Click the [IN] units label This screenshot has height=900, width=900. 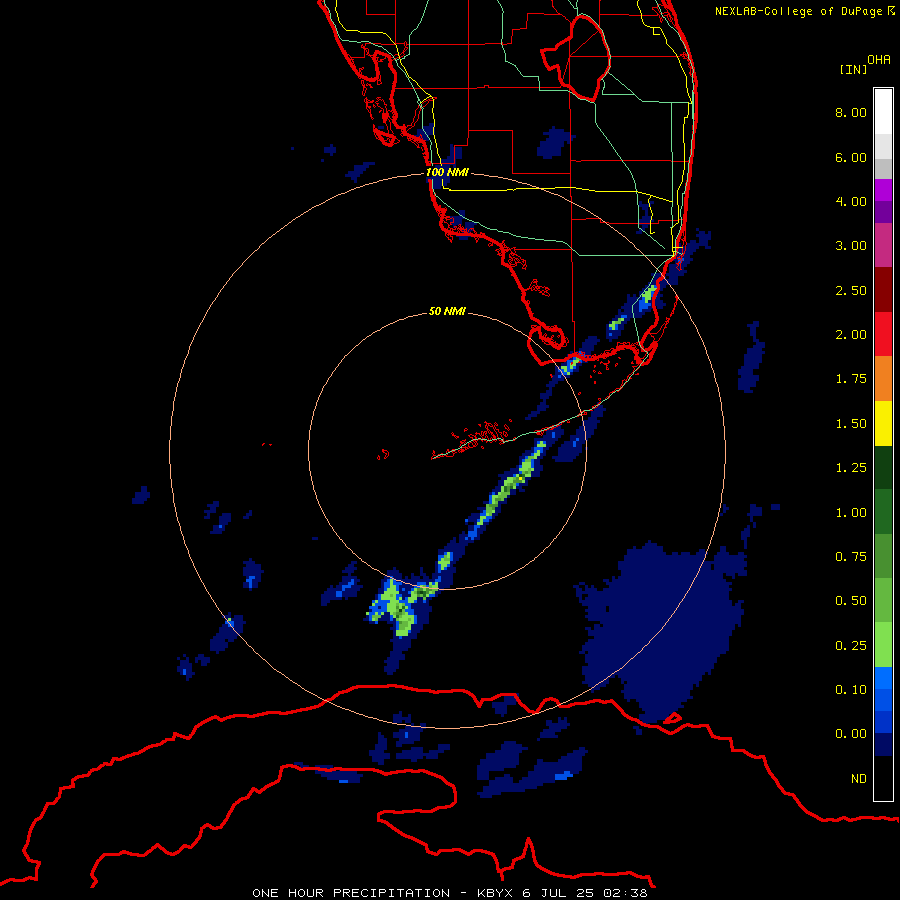point(853,69)
